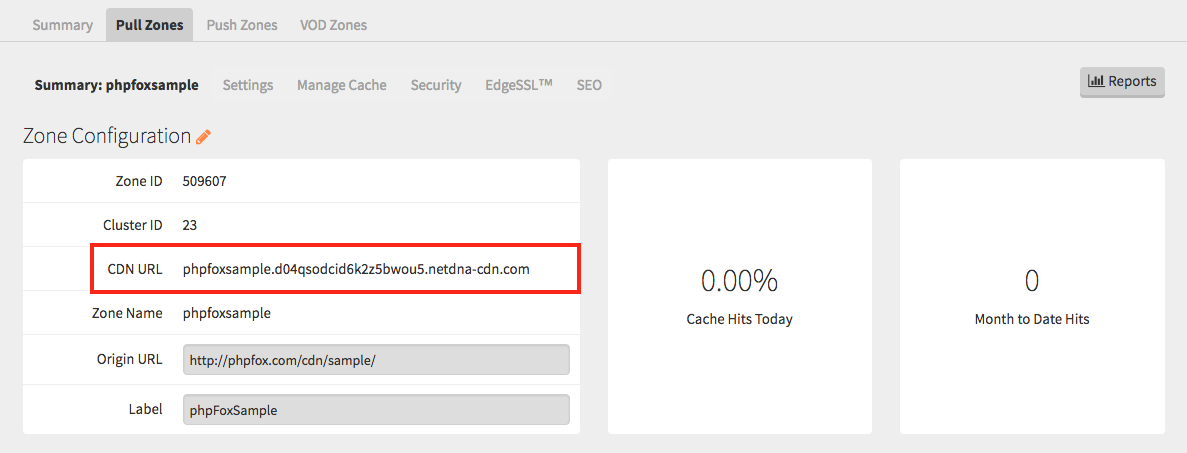Click the Cluster ID value 23
The height and width of the screenshot is (453, 1187).
pyautogui.click(x=190, y=225)
